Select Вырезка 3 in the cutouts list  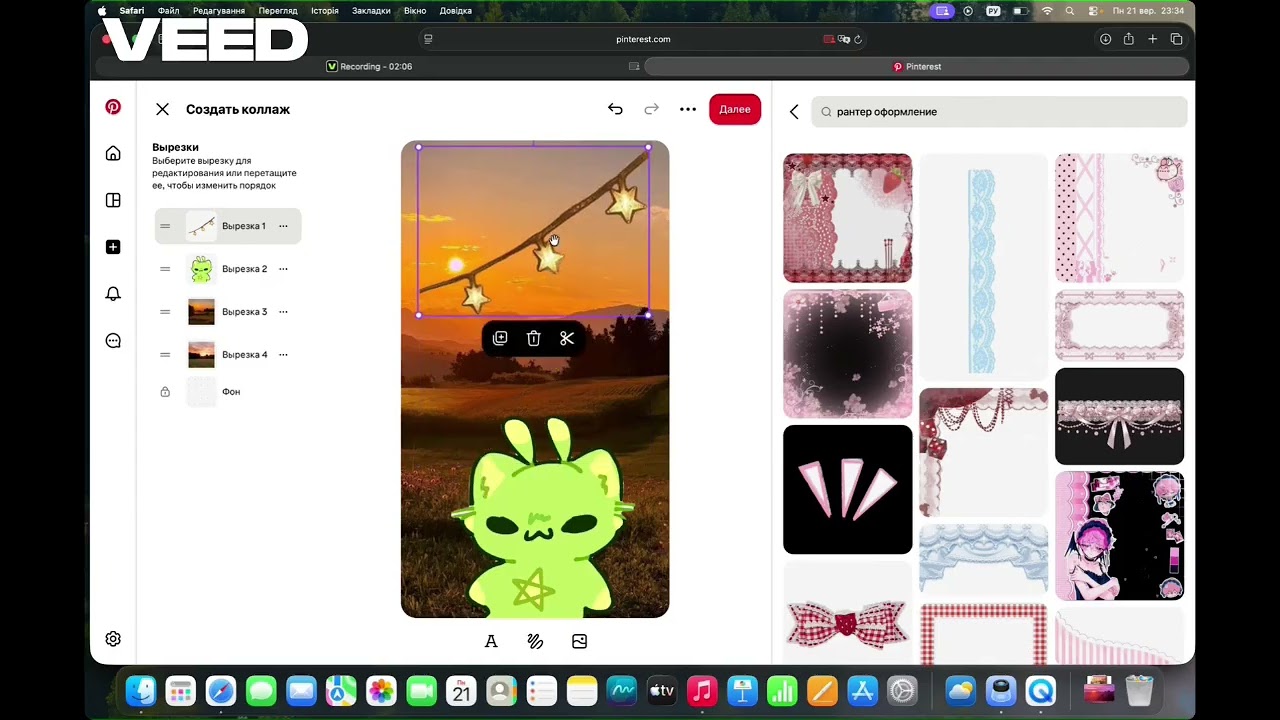228,312
